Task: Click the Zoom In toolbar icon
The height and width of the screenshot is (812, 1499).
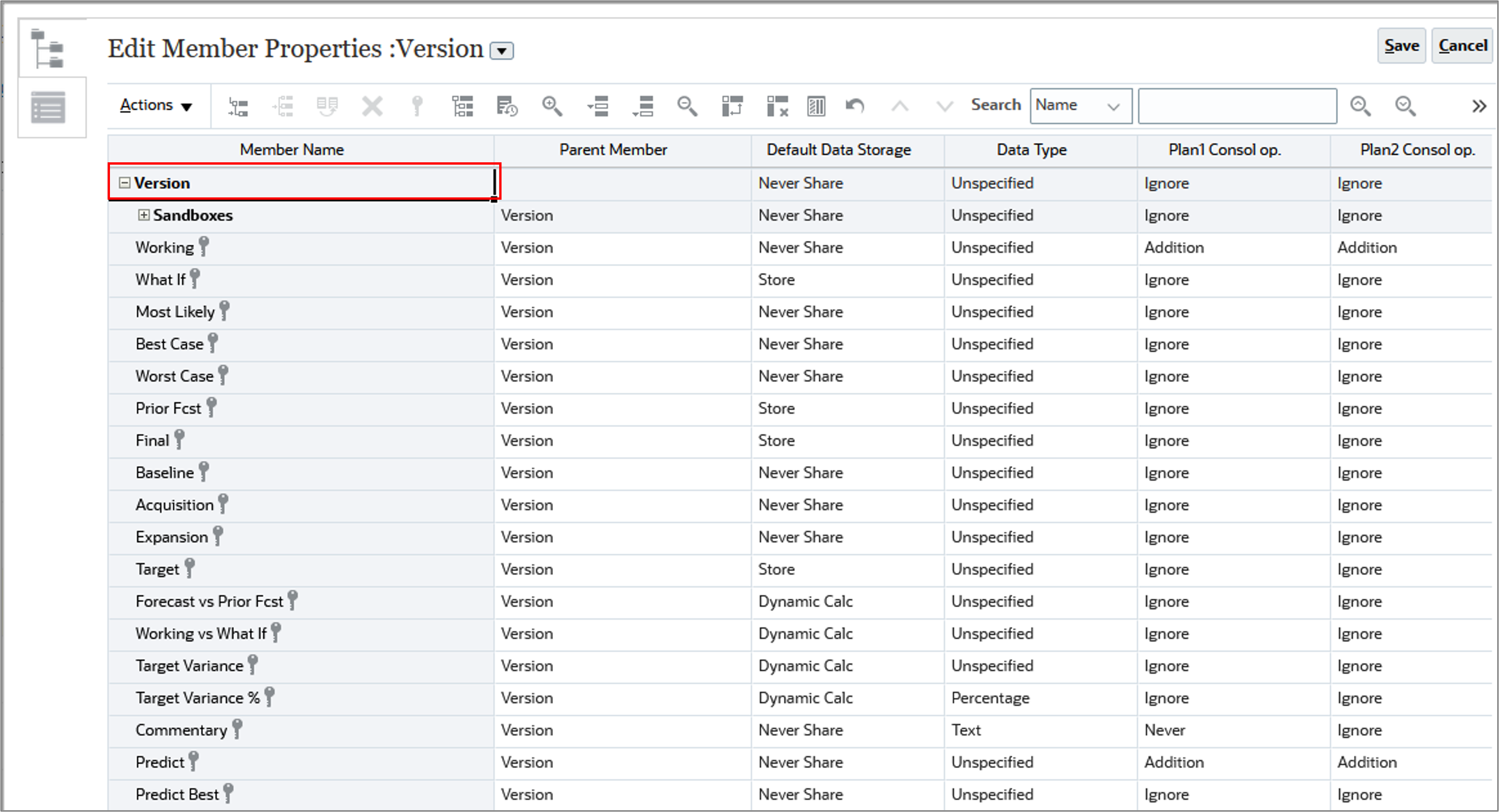Action: pyautogui.click(x=552, y=106)
